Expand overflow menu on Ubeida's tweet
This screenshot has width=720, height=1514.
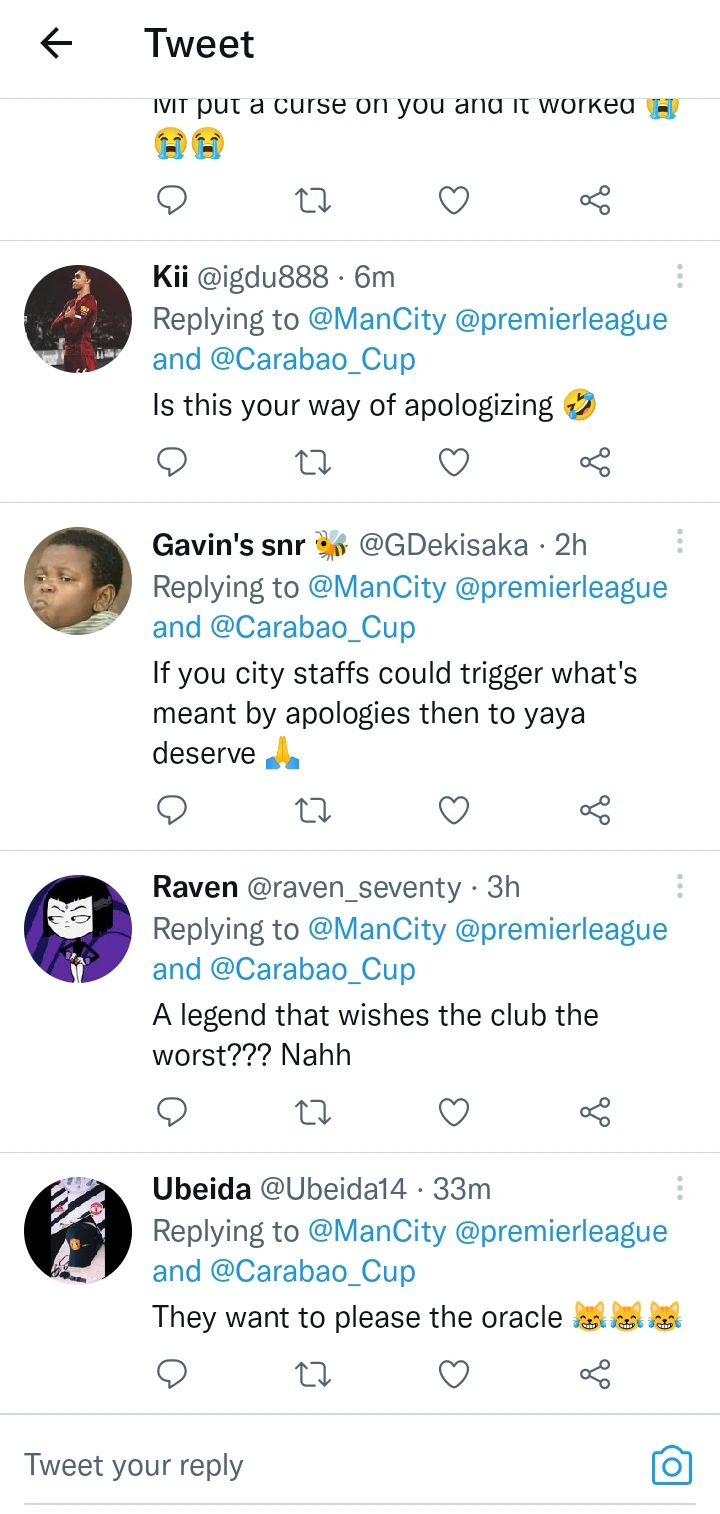pos(680,1188)
